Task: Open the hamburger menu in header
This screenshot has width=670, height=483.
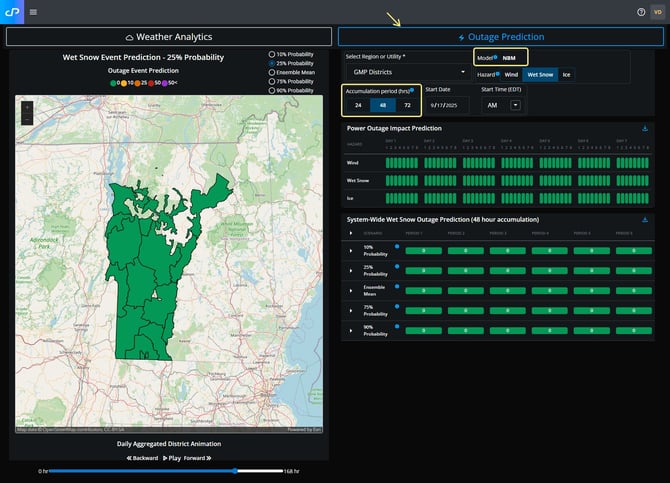Action: tap(33, 12)
